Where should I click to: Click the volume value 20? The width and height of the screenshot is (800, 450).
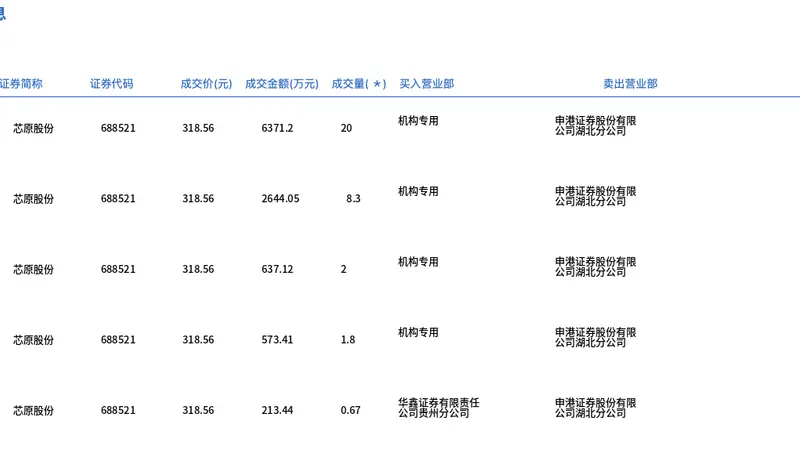[x=346, y=128]
